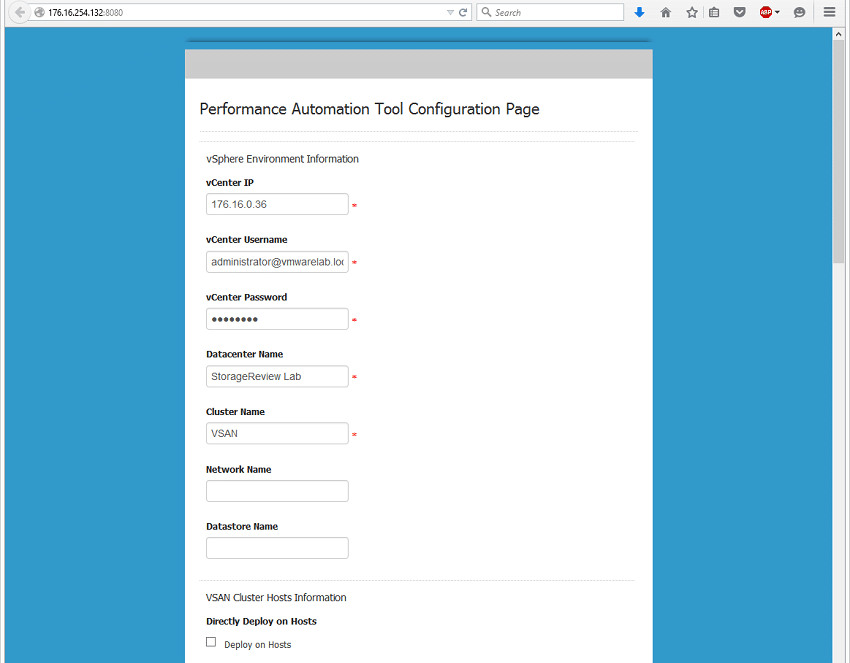
Task: Go to the Firefox home page icon
Action: [666, 12]
